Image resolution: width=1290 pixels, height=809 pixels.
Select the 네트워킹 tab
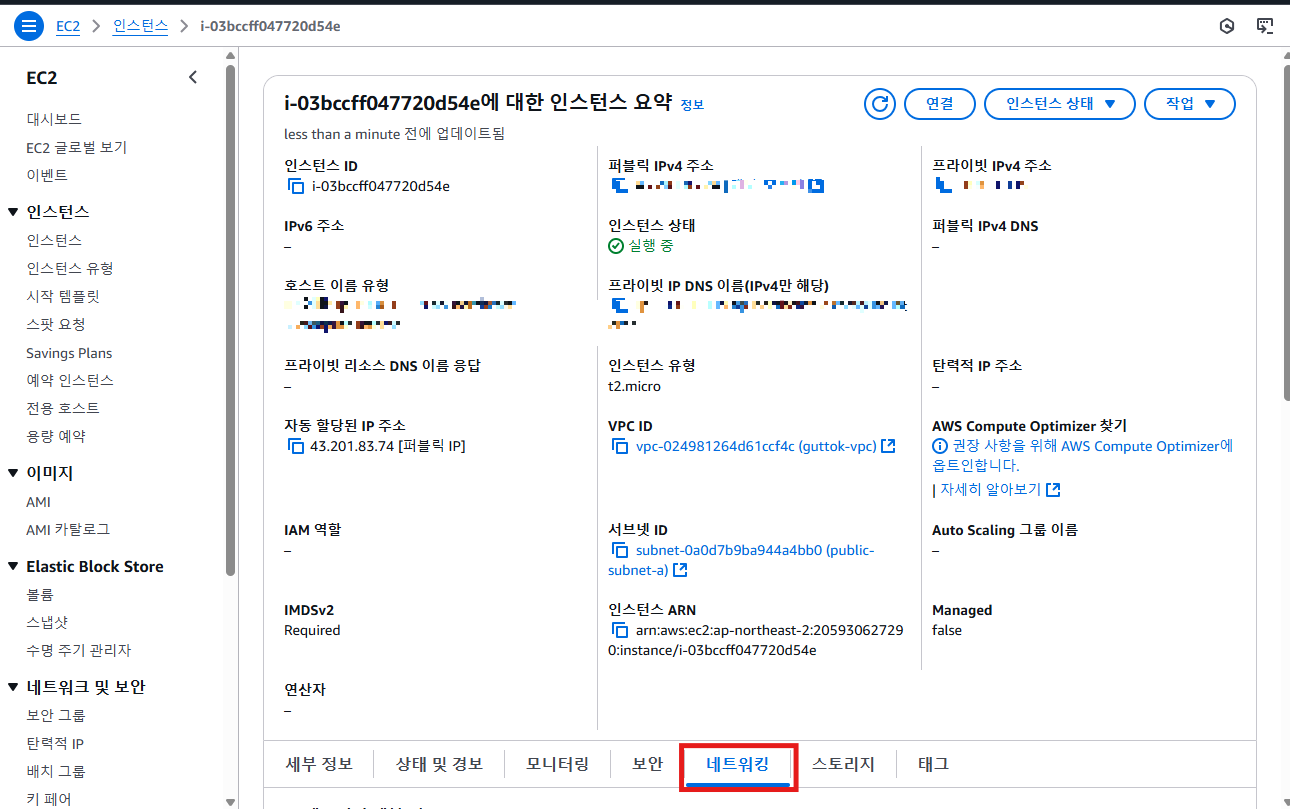coord(738,764)
